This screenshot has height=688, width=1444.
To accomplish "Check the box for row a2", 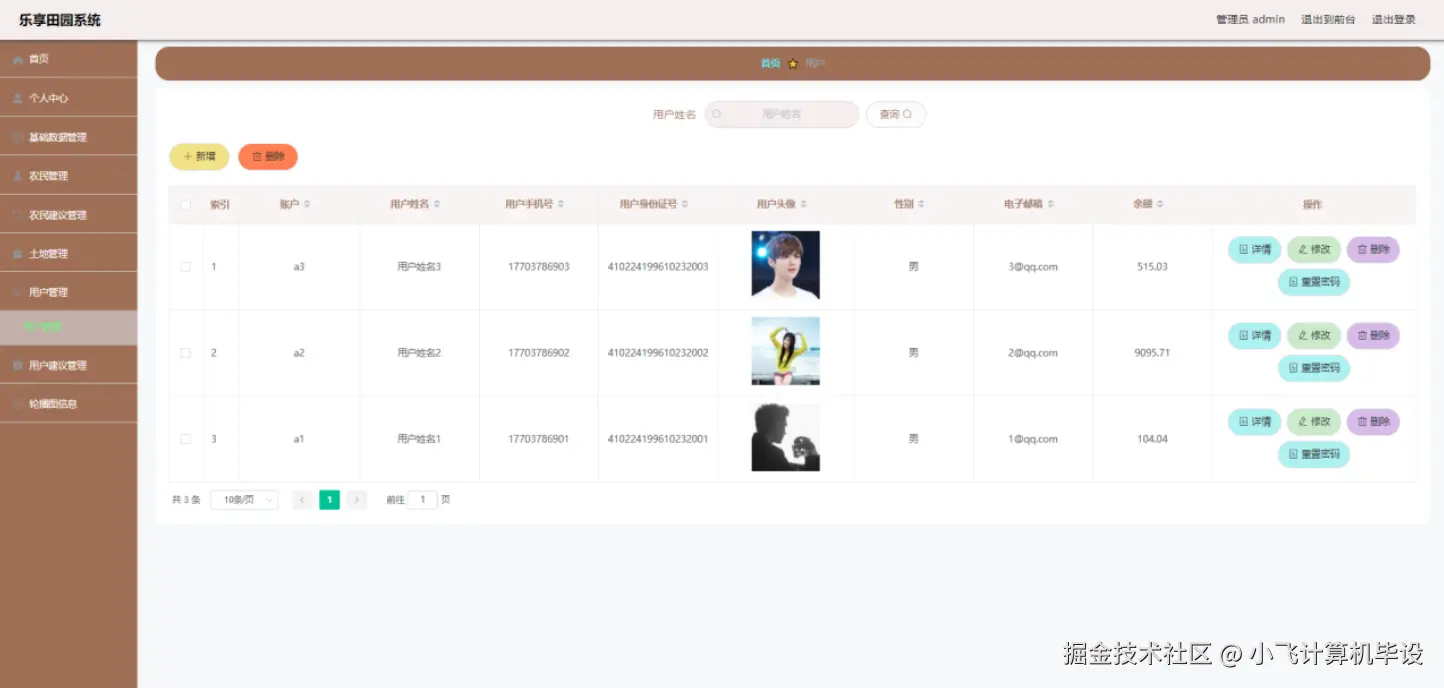I will click(185, 353).
